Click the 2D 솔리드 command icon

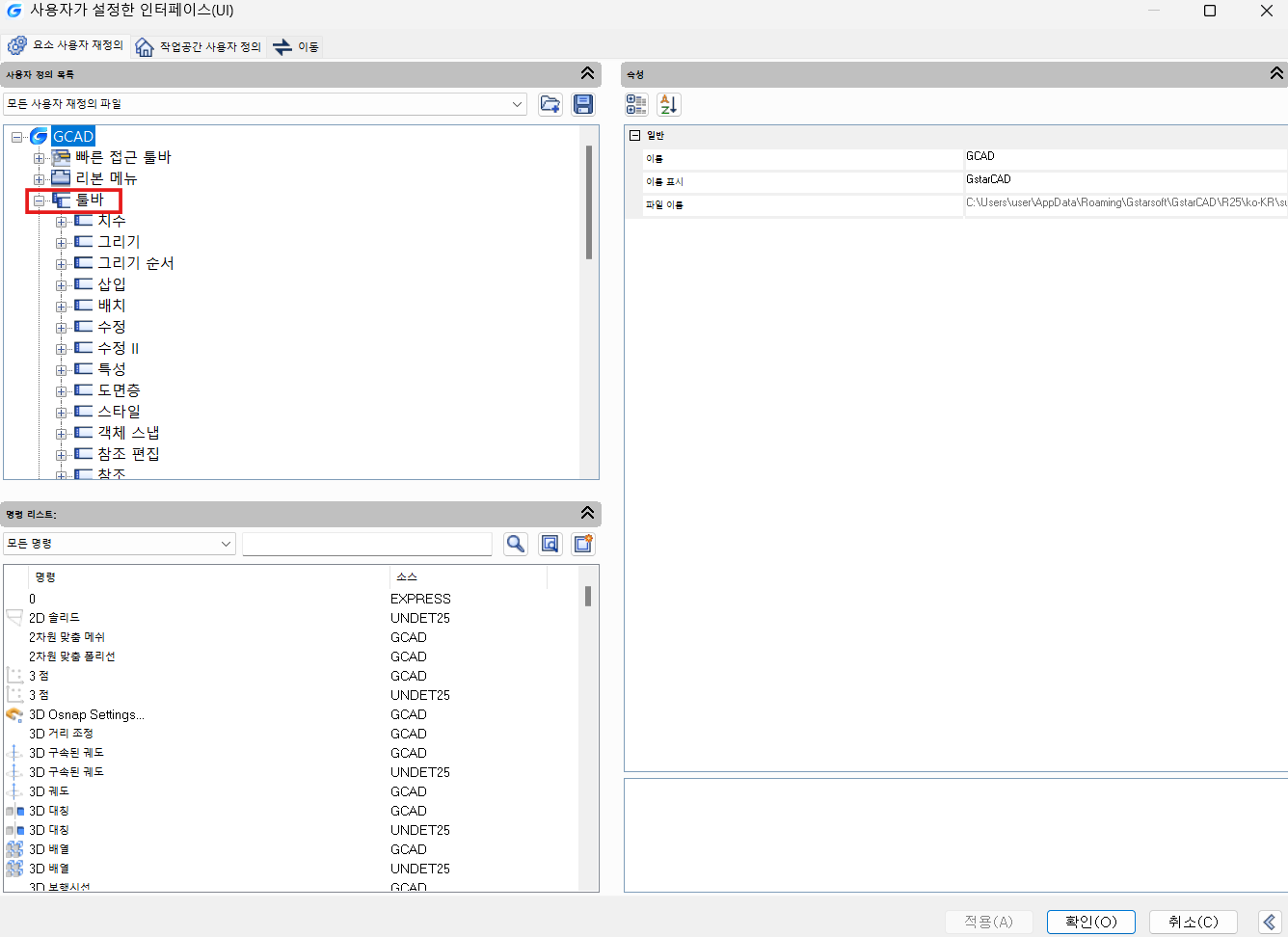[x=14, y=618]
